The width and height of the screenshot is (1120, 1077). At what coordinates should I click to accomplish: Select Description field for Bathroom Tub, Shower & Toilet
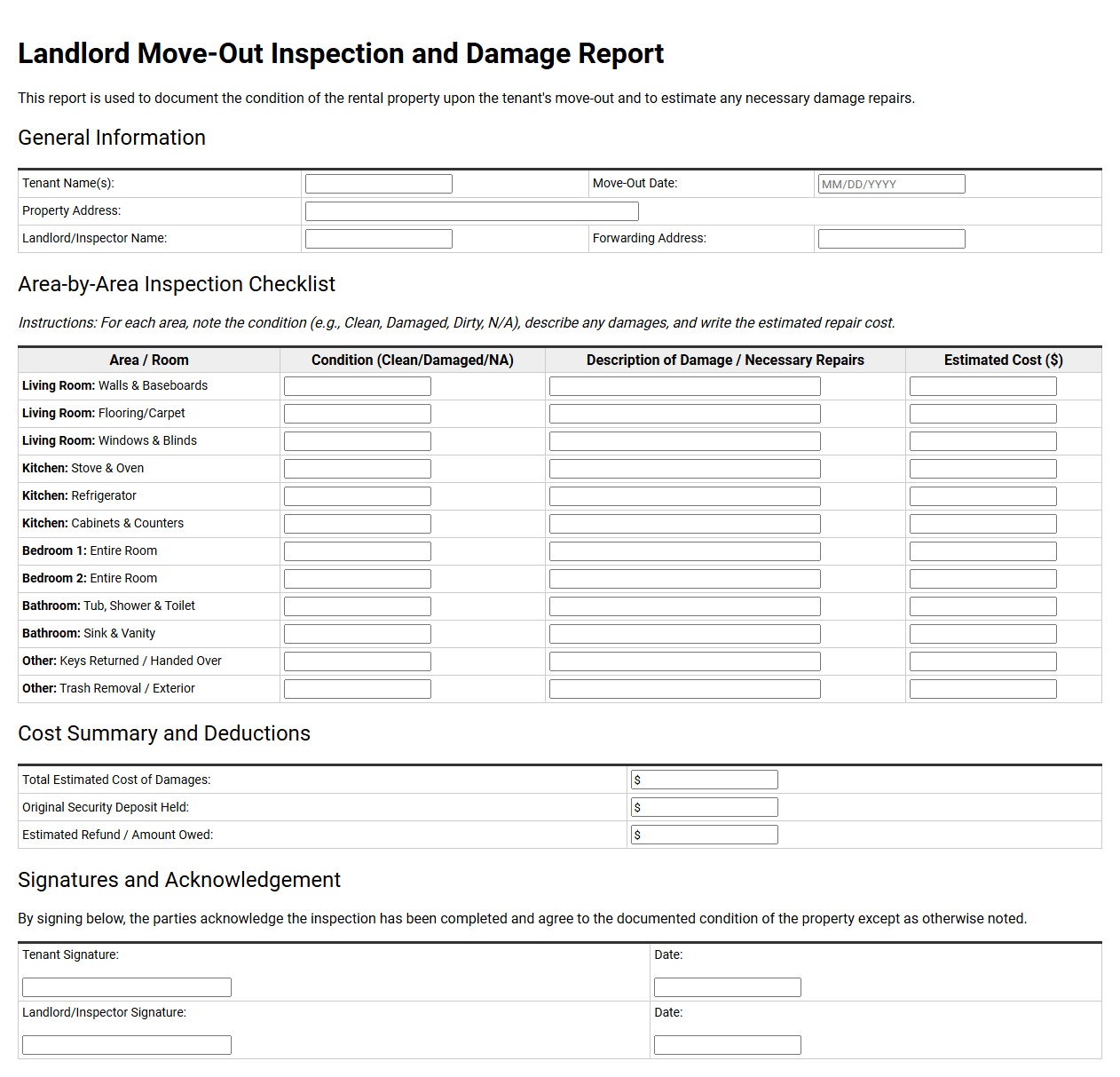tap(685, 606)
